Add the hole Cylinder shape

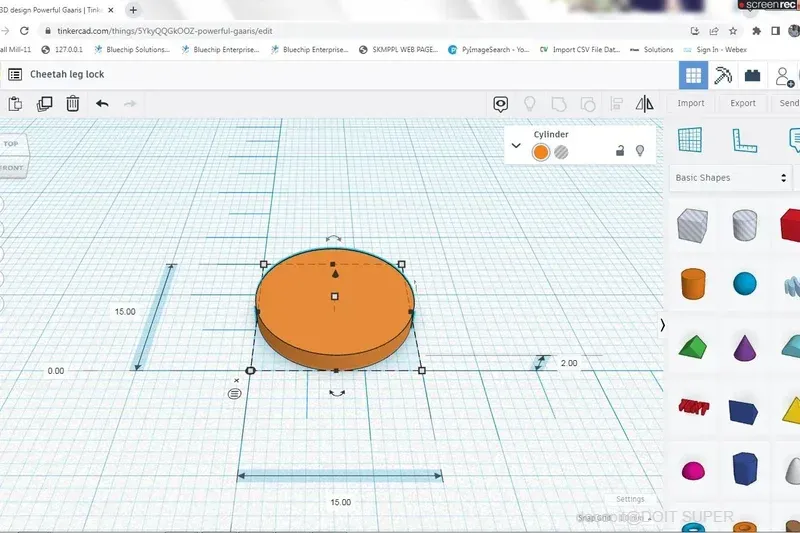744,224
